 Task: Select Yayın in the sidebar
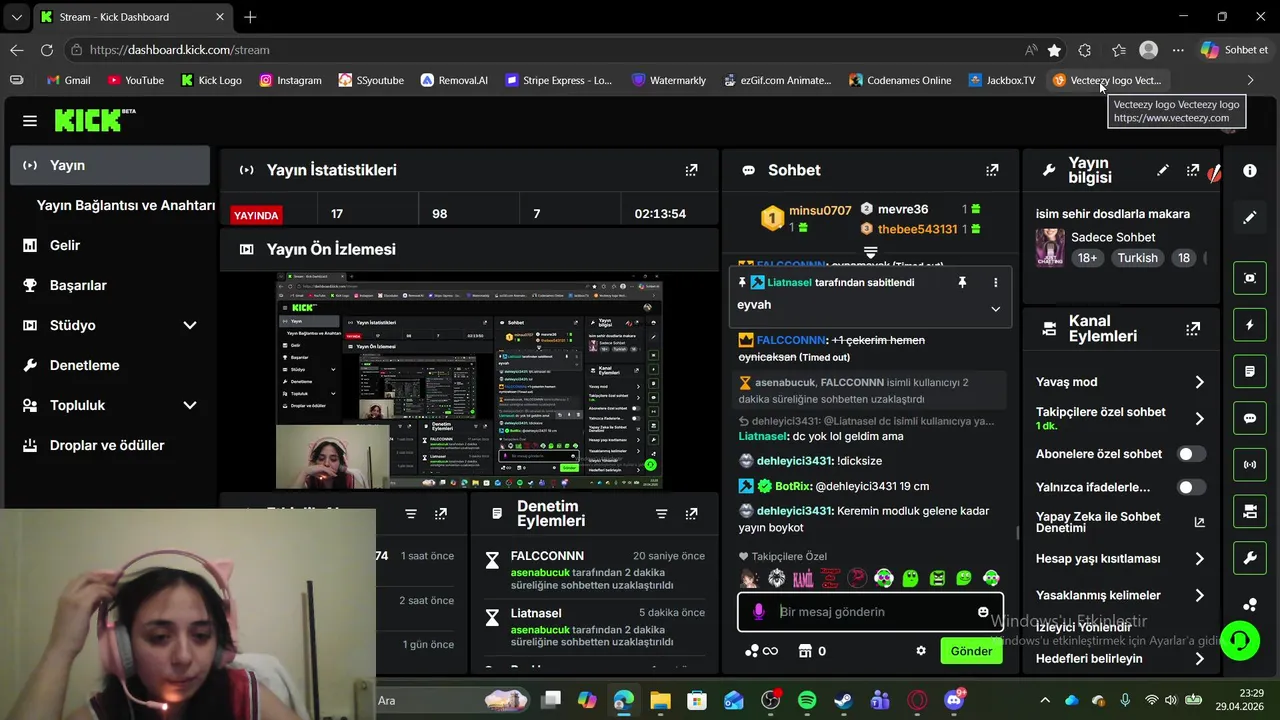(x=110, y=165)
